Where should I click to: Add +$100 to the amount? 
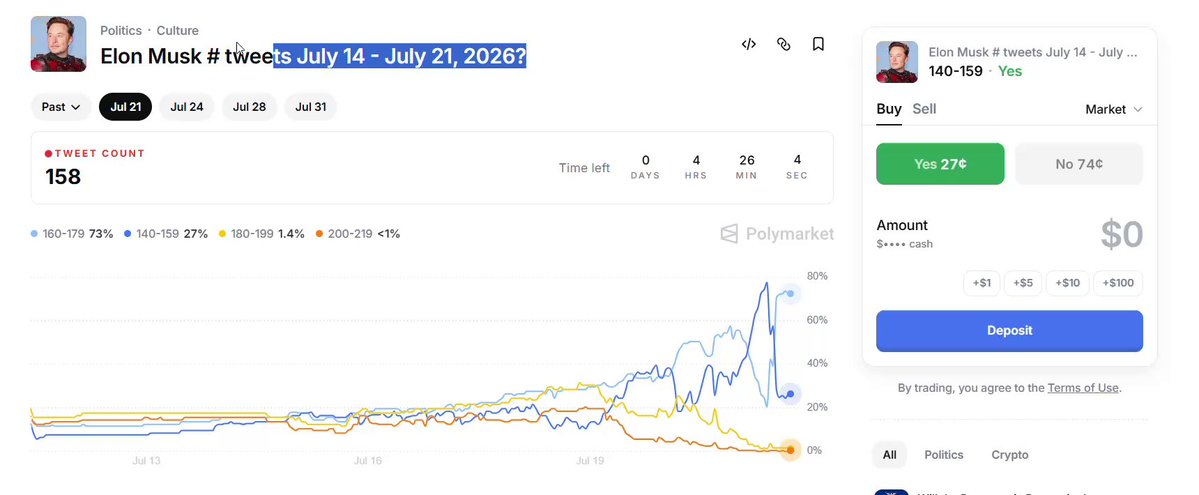(1118, 283)
